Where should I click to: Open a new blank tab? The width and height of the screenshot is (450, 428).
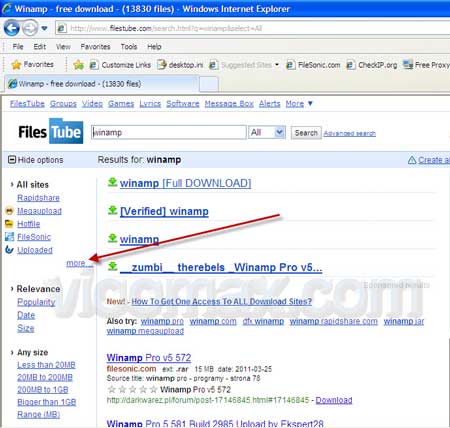tap(209, 84)
